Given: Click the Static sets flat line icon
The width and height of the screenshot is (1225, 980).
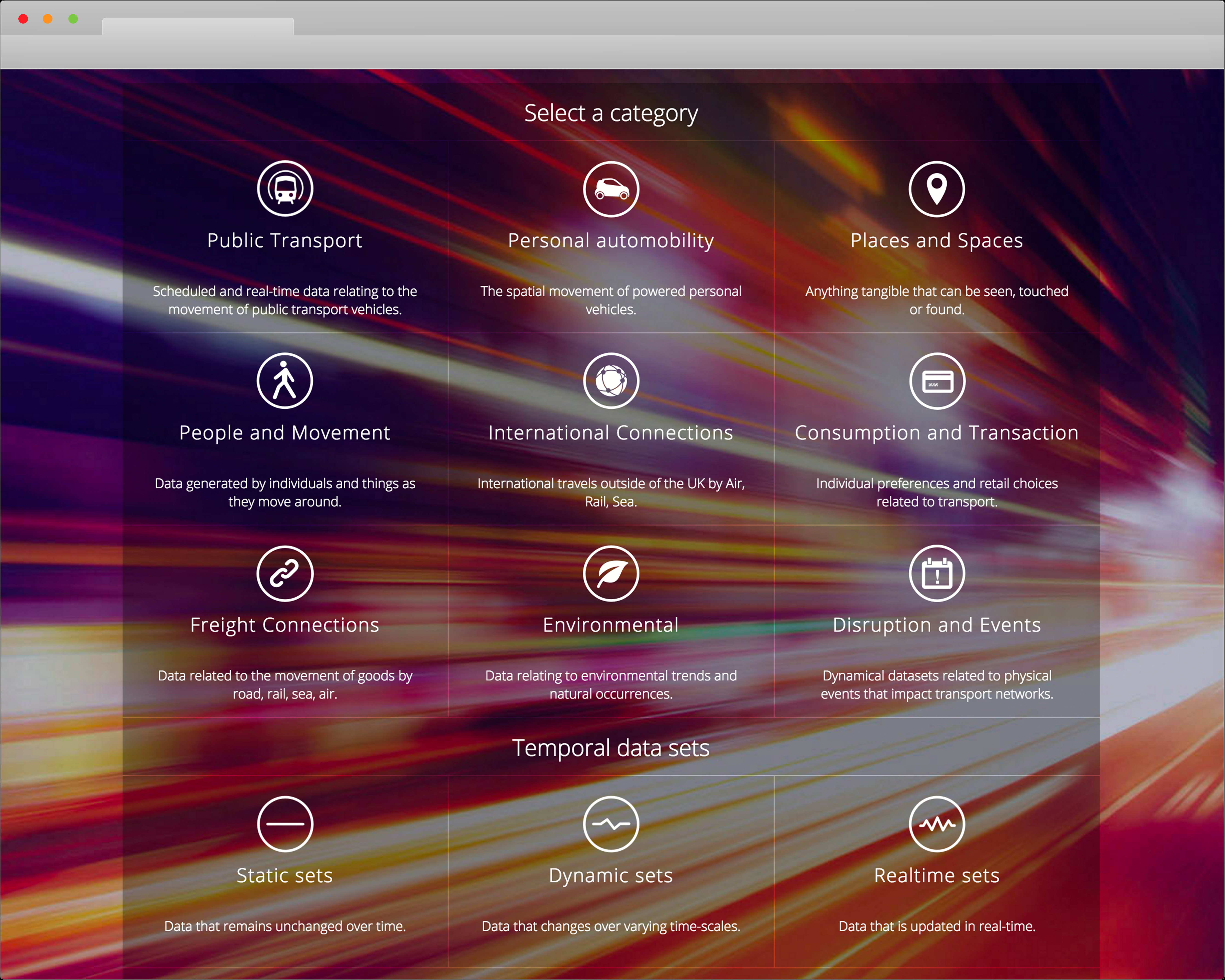Looking at the screenshot, I should point(285,824).
